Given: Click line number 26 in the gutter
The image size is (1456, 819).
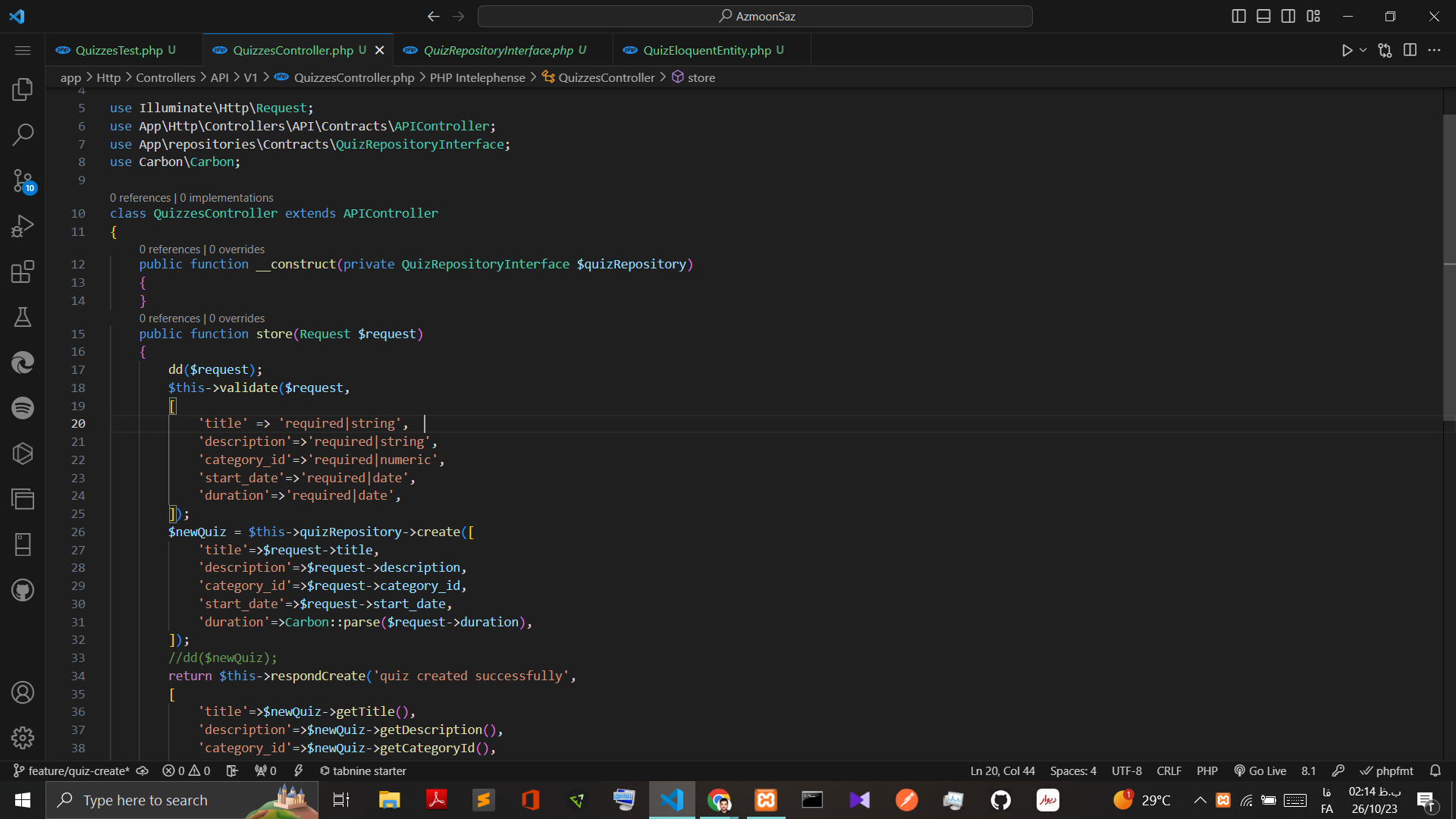Looking at the screenshot, I should [x=78, y=532].
